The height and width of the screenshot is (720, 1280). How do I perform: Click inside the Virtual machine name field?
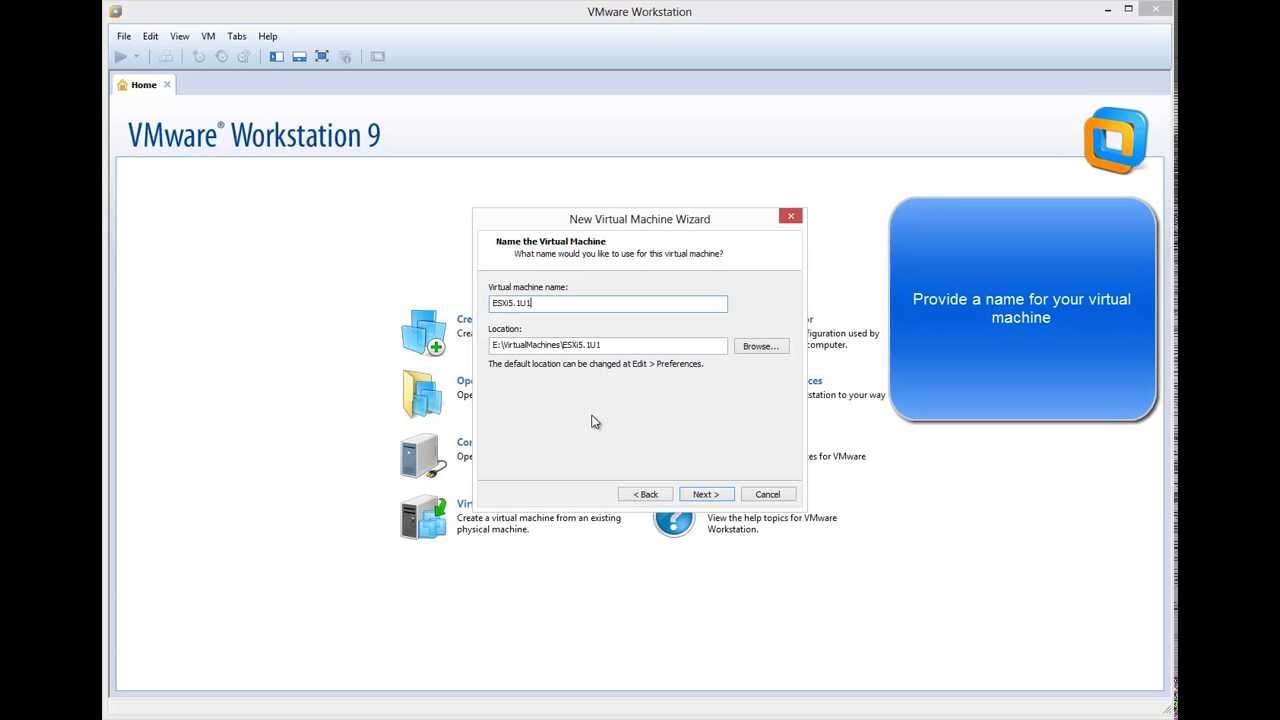click(x=607, y=303)
